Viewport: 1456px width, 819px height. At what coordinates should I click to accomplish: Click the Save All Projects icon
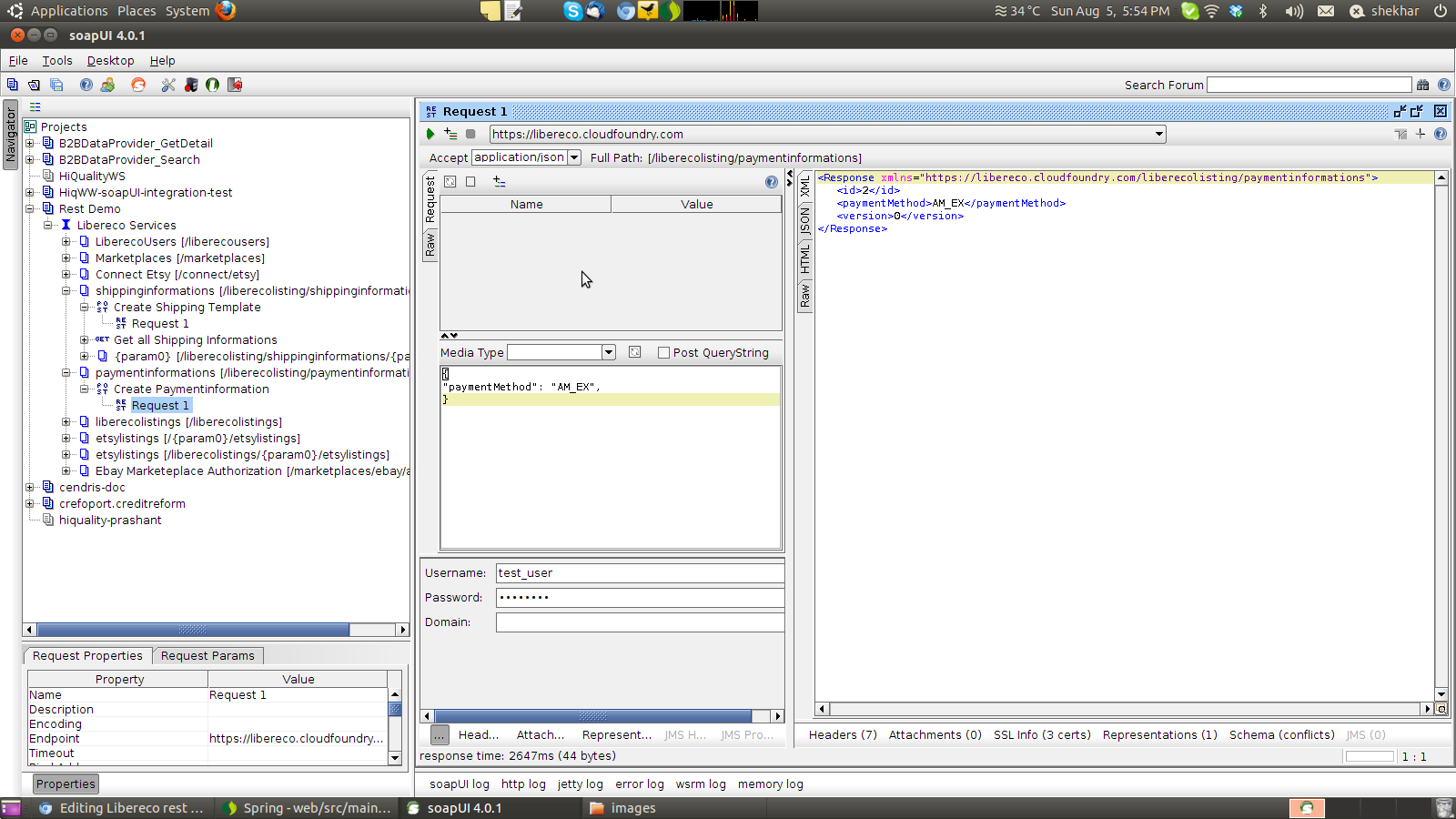pos(56,85)
